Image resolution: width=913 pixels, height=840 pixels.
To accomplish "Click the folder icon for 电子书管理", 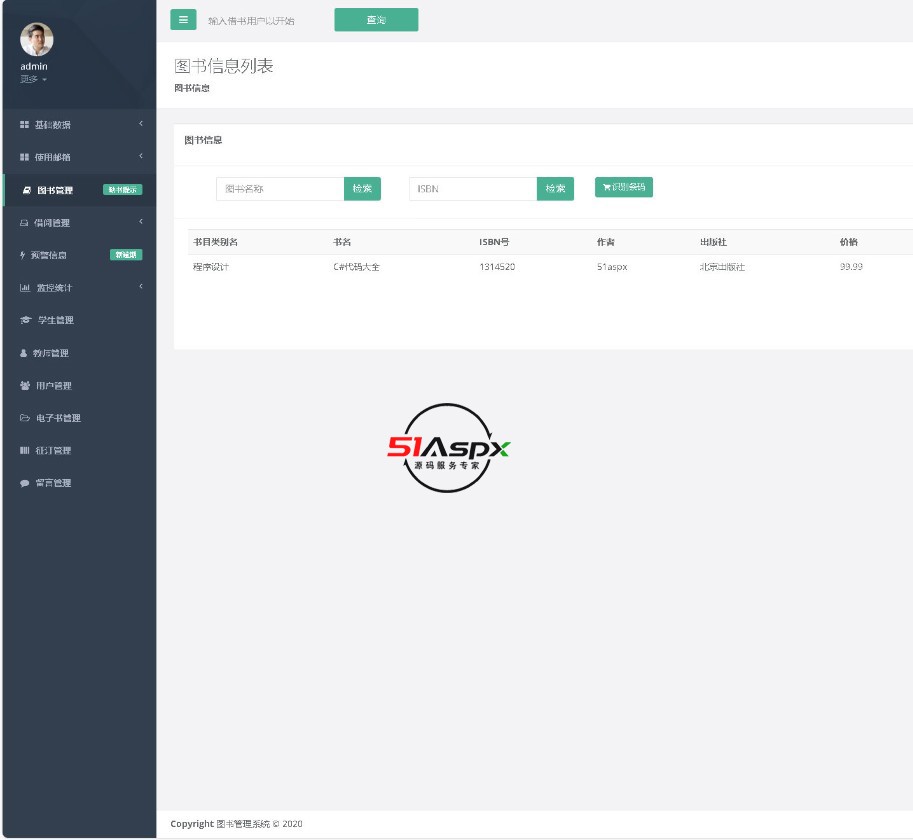I will pyautogui.click(x=25, y=418).
